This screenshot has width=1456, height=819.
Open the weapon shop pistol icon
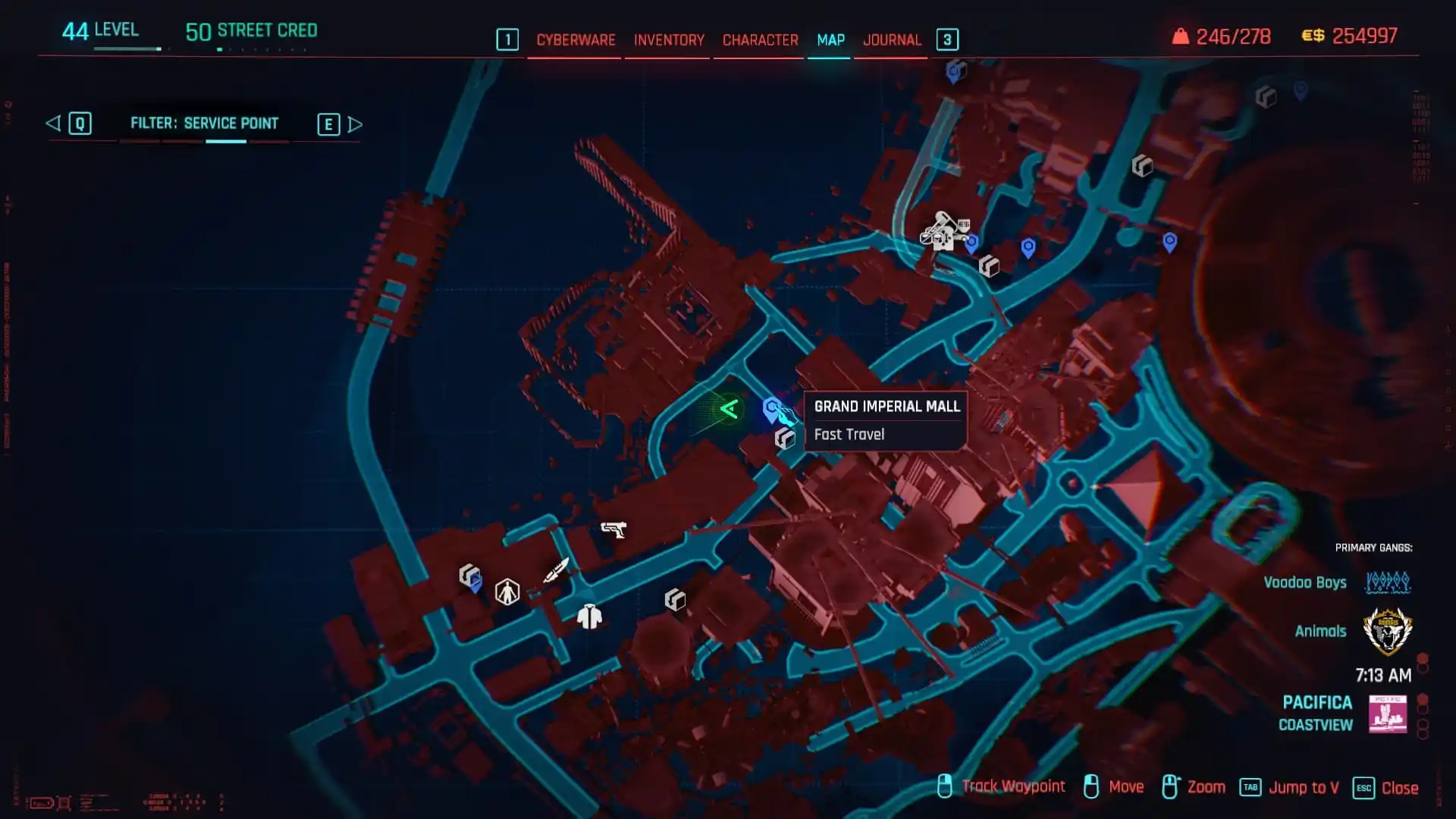pos(613,529)
